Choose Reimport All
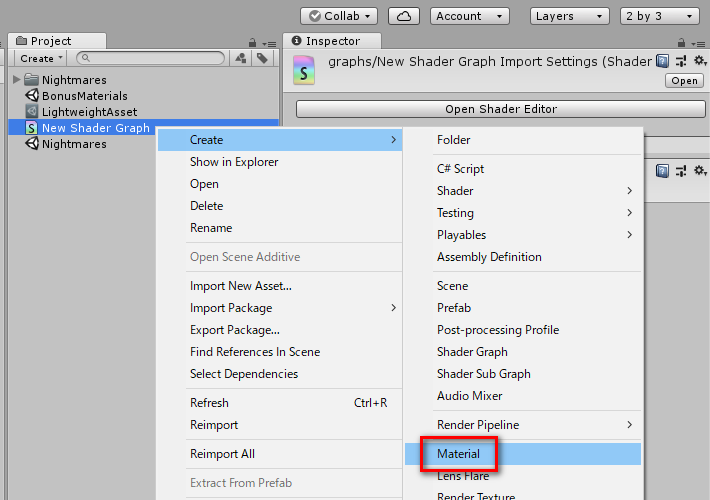The width and height of the screenshot is (710, 500). coord(280,454)
